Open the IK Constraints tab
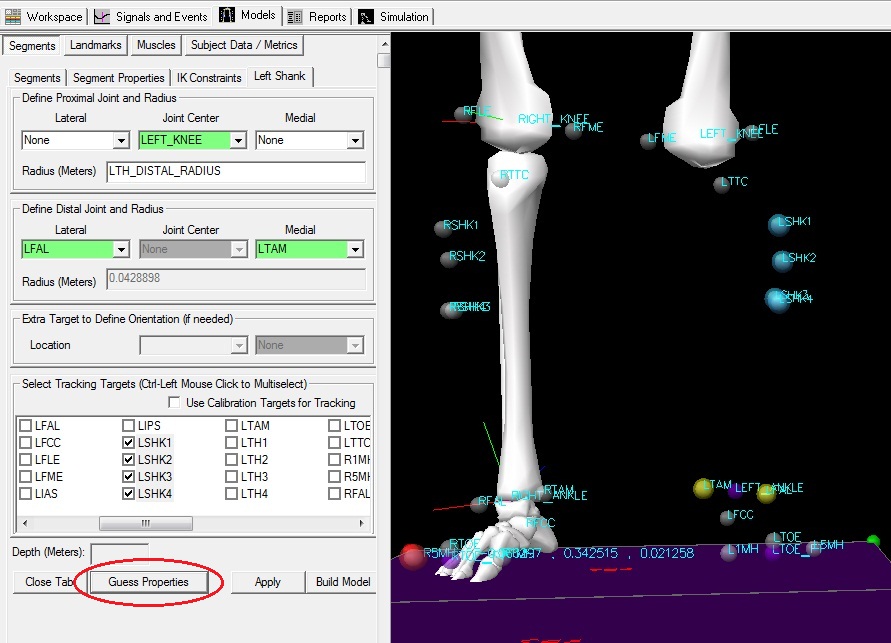Viewport: 891px width, 643px height. [x=209, y=78]
